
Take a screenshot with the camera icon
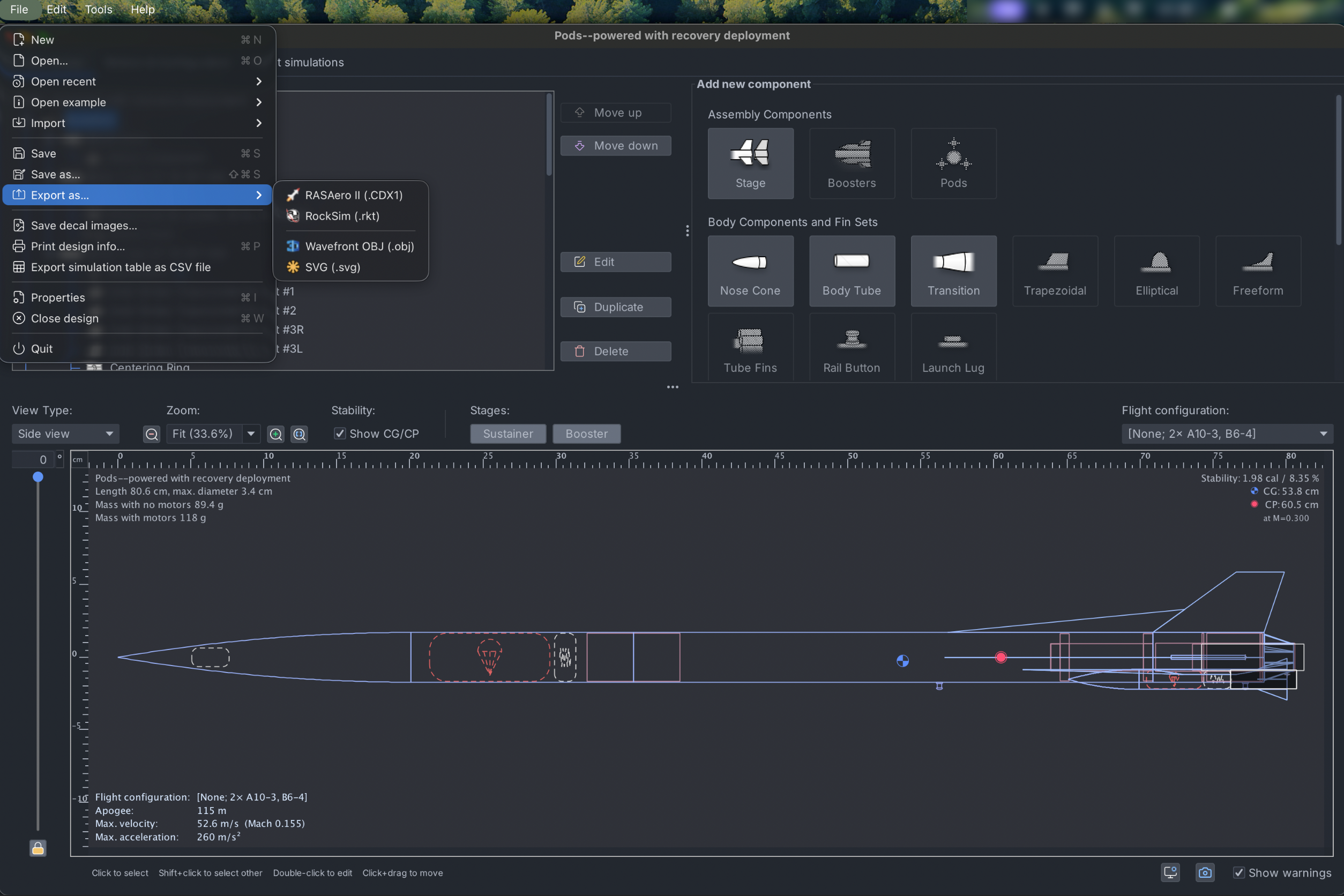click(1205, 872)
